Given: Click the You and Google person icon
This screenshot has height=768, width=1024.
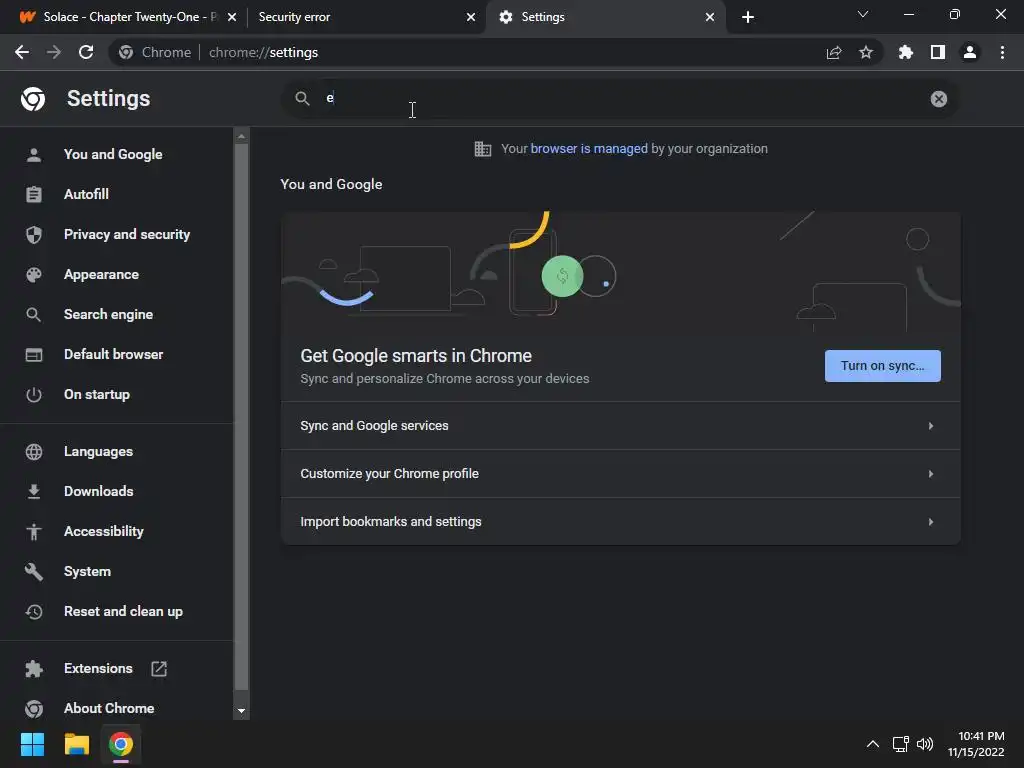Looking at the screenshot, I should (34, 155).
